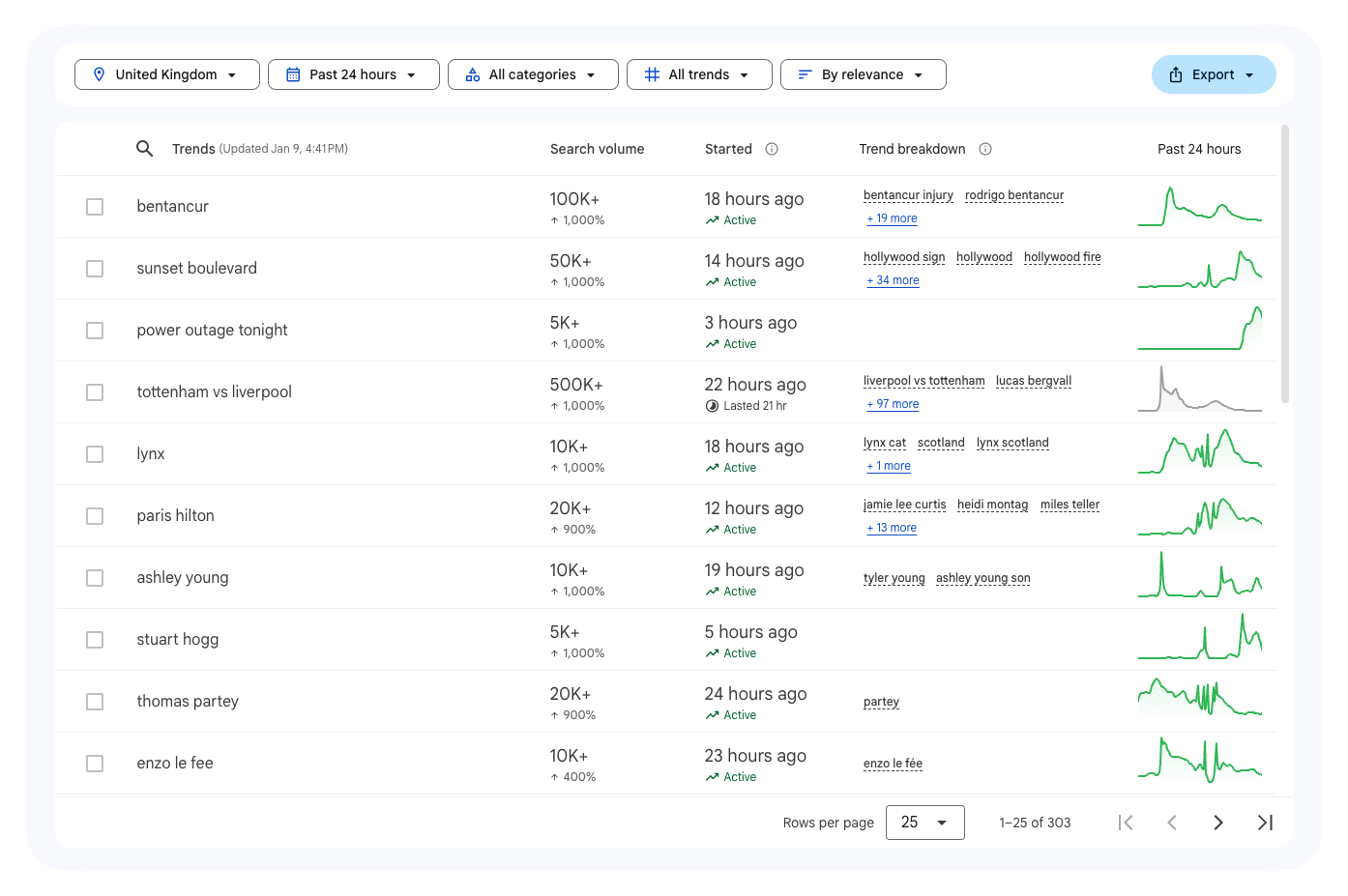1348x896 pixels.
Task: Click the Started column header
Action: (728, 149)
